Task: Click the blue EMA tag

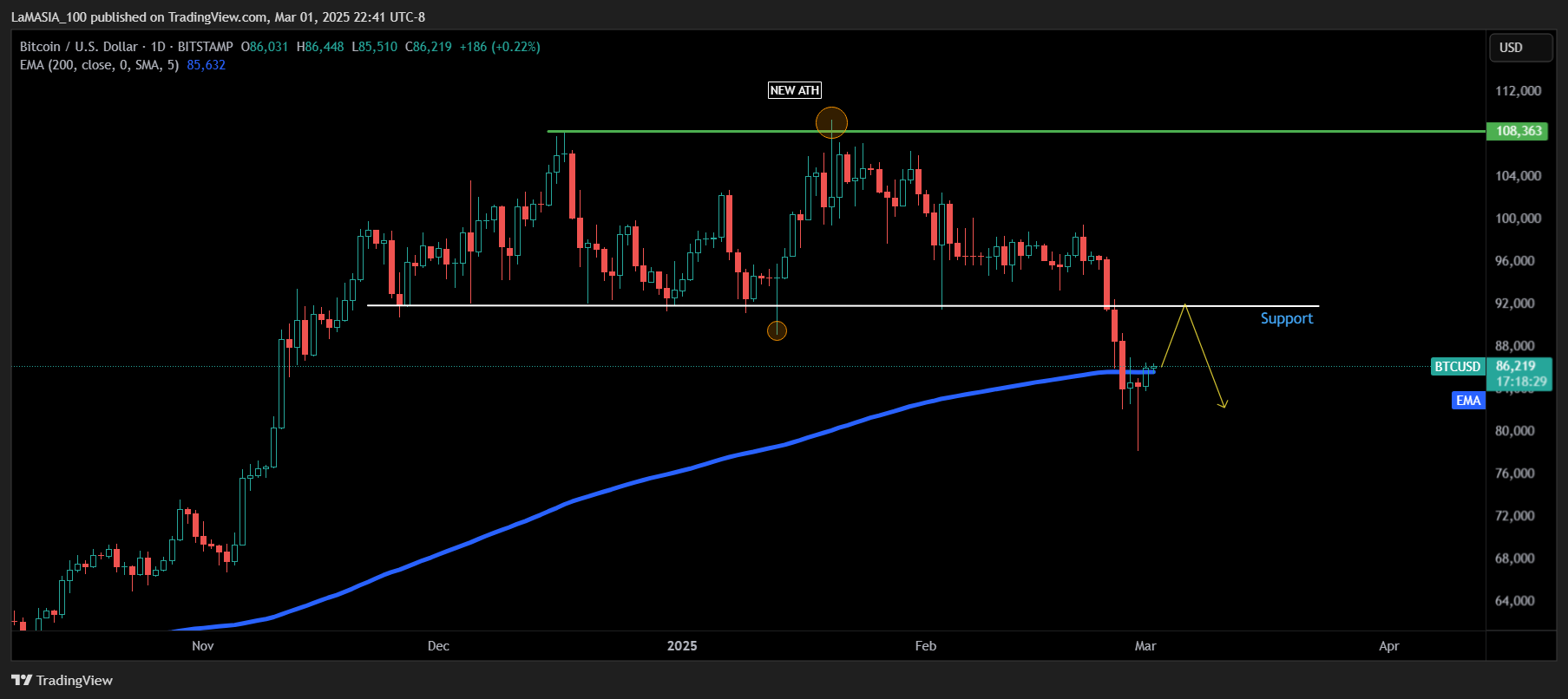Action: (x=1468, y=401)
